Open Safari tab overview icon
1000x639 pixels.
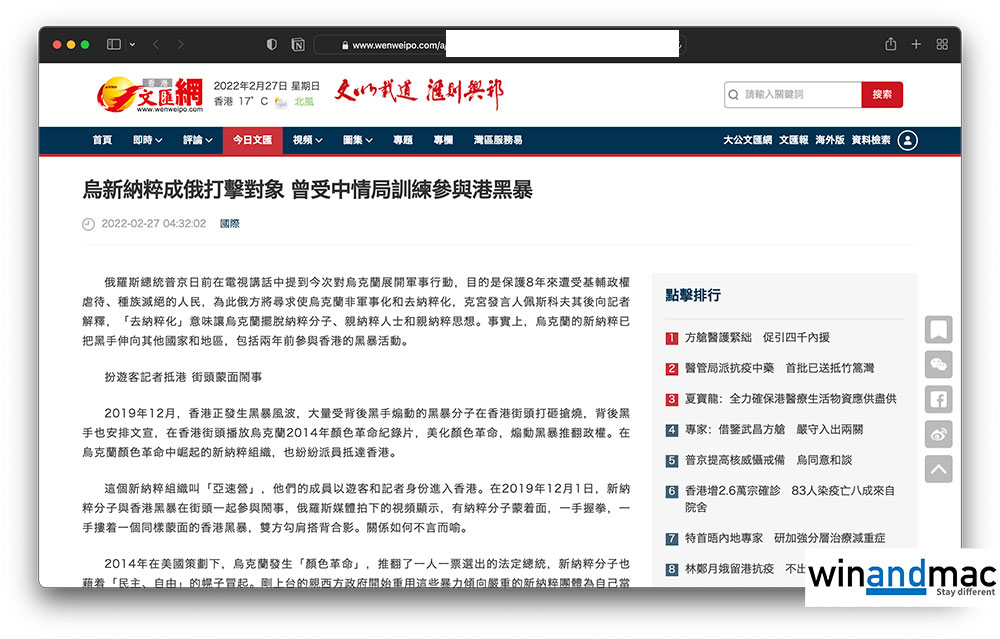tap(942, 45)
